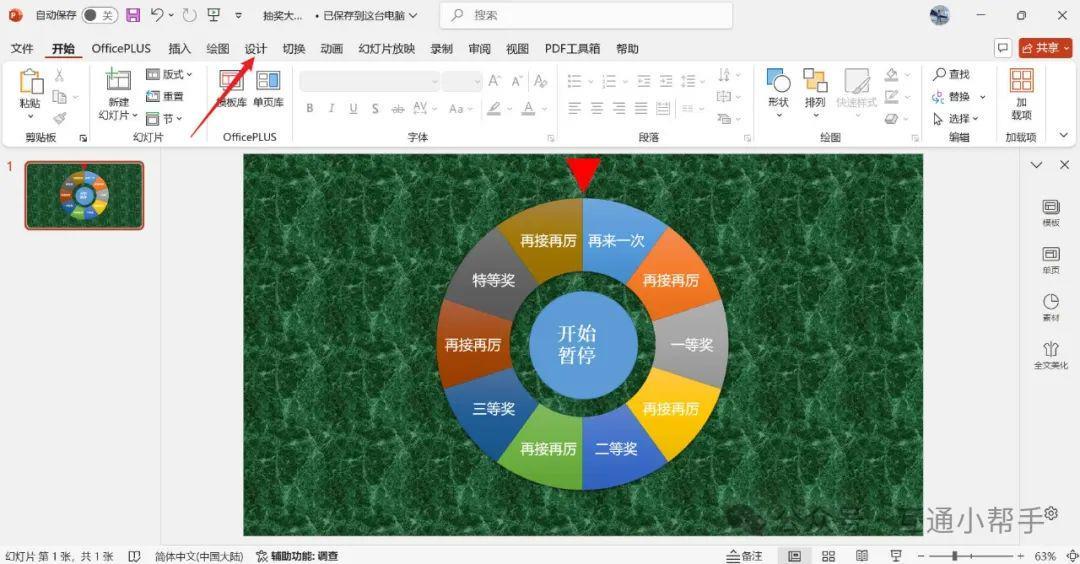Open the font size combo box
Viewport: 1080px width, 564px height.
click(461, 81)
